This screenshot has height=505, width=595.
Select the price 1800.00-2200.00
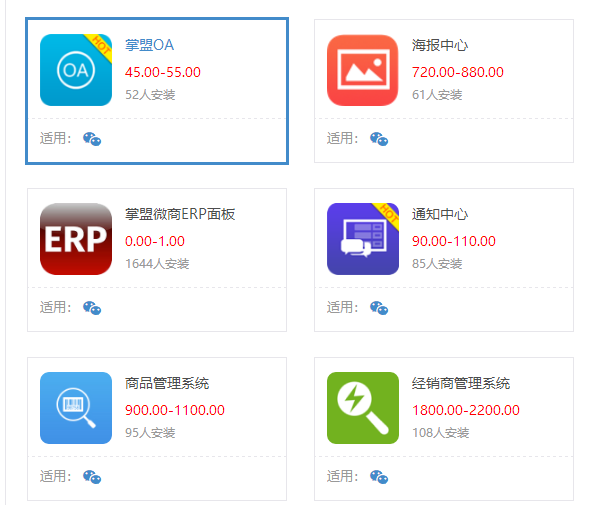[466, 410]
